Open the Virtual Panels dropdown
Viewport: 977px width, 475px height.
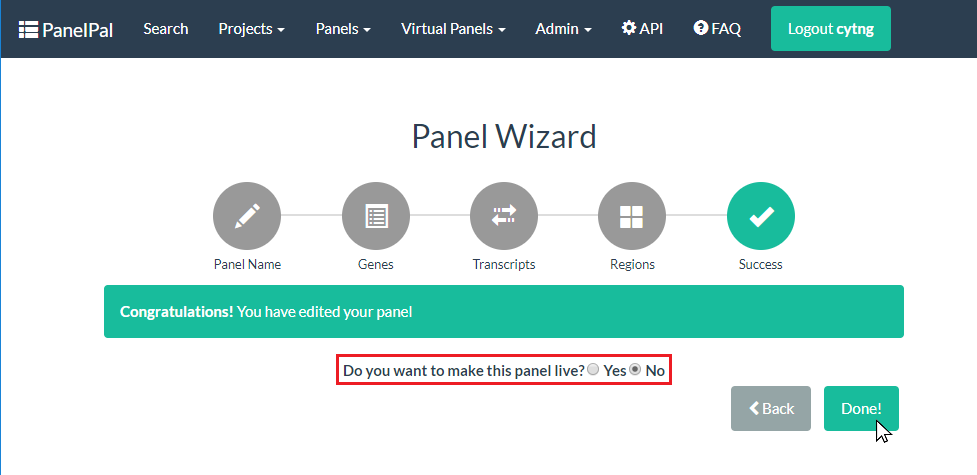tap(454, 29)
